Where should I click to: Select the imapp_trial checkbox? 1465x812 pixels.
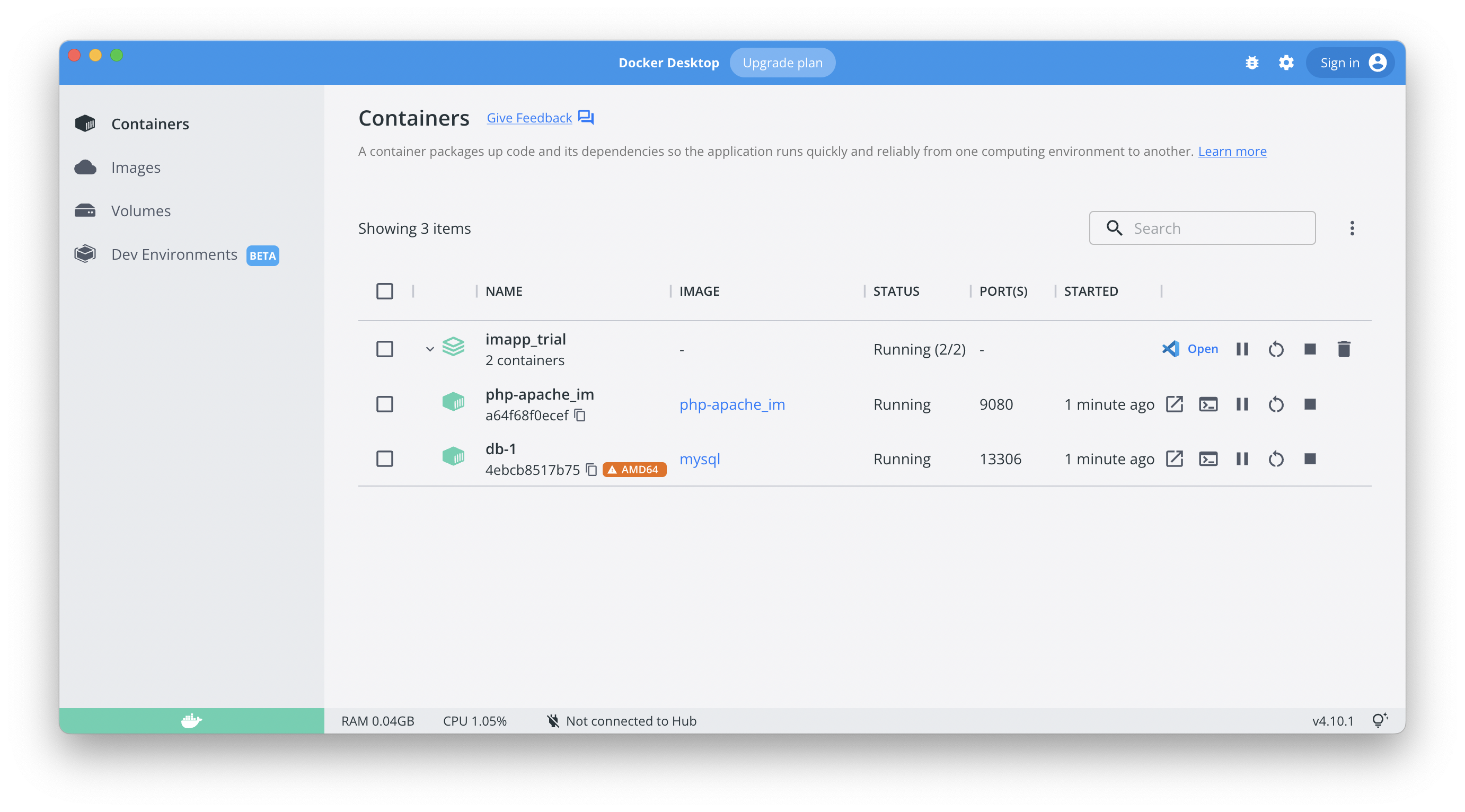click(x=384, y=349)
